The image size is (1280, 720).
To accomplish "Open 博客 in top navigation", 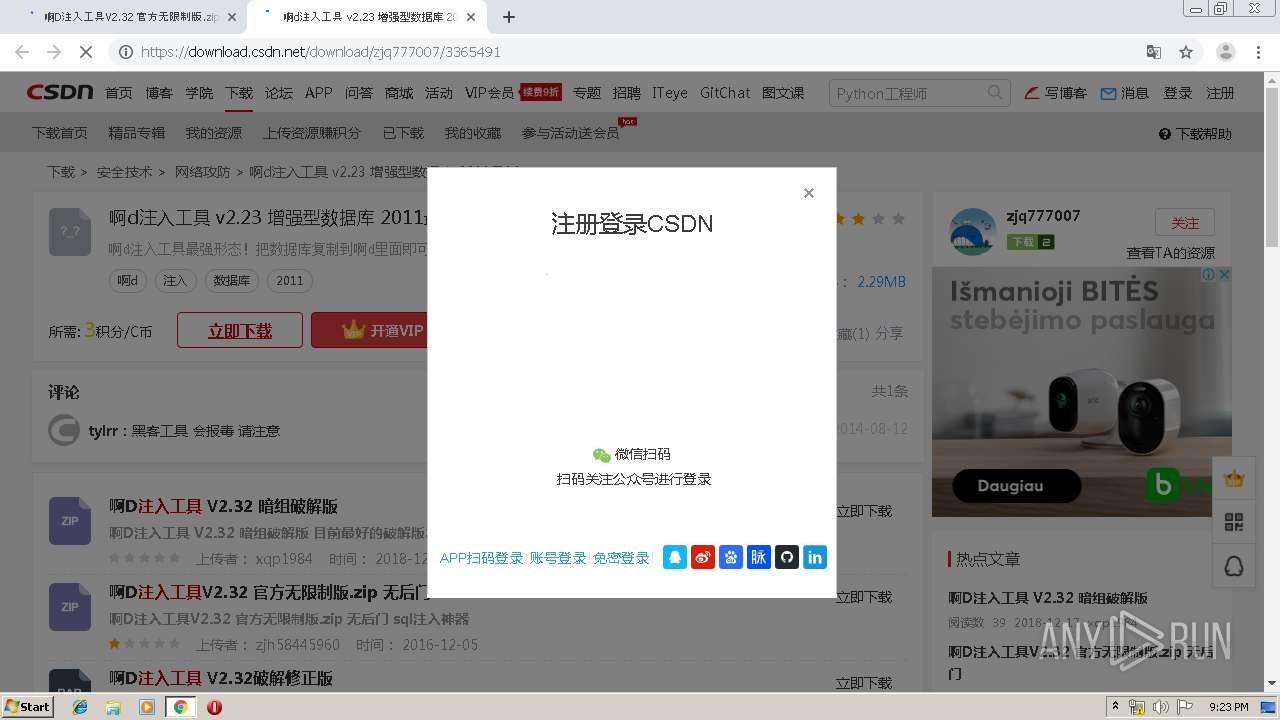I will [x=159, y=93].
